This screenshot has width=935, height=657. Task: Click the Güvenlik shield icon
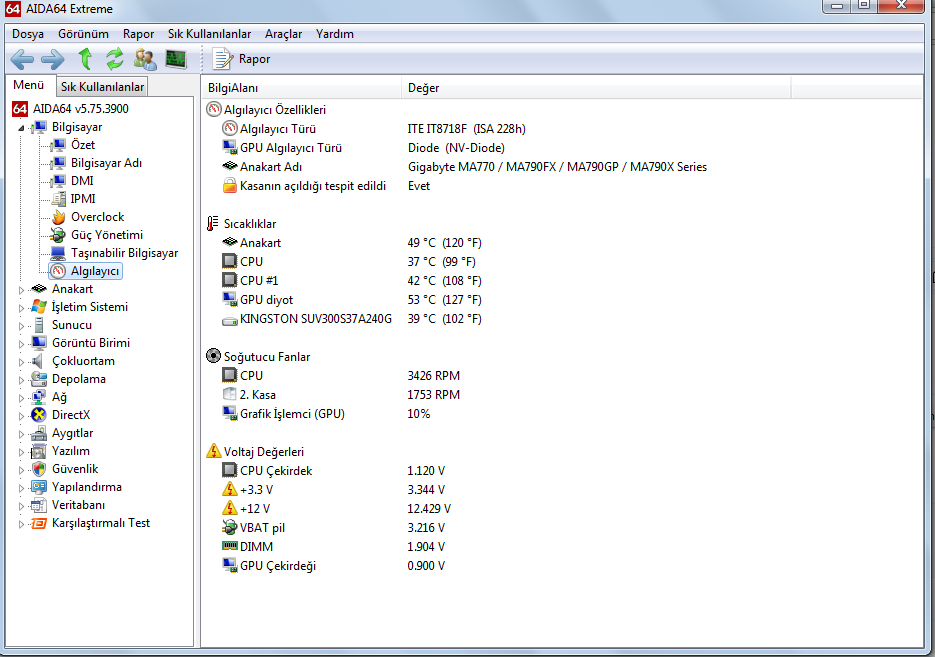(x=39, y=469)
